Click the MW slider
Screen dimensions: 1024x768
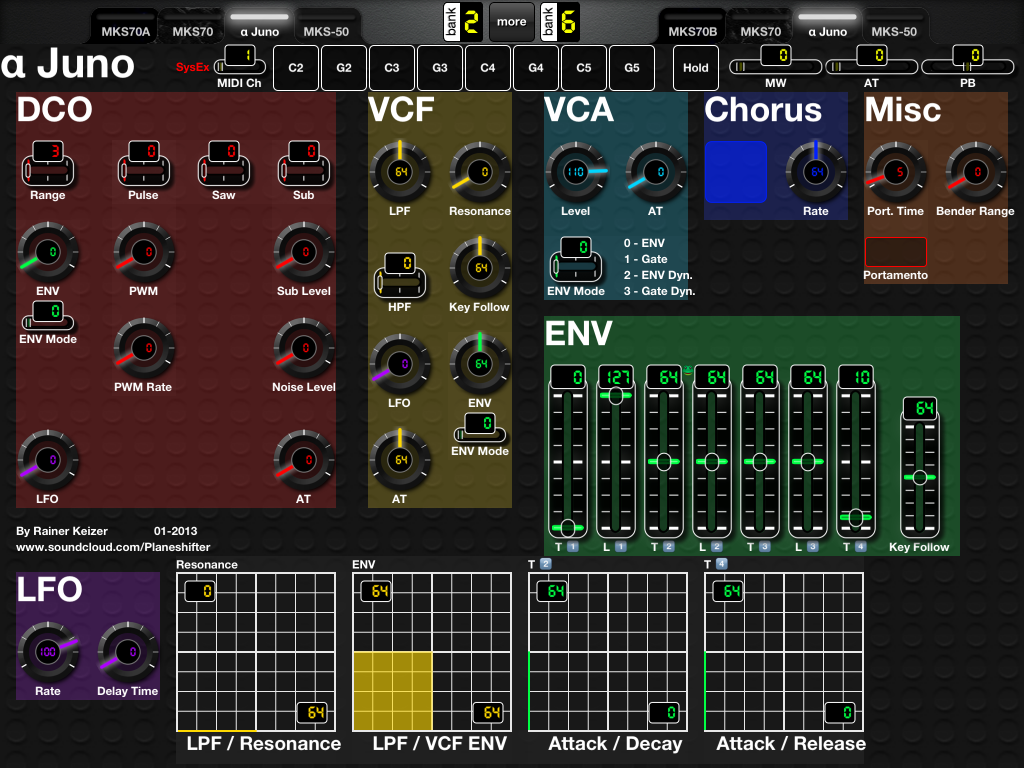pyautogui.click(x=775, y=61)
